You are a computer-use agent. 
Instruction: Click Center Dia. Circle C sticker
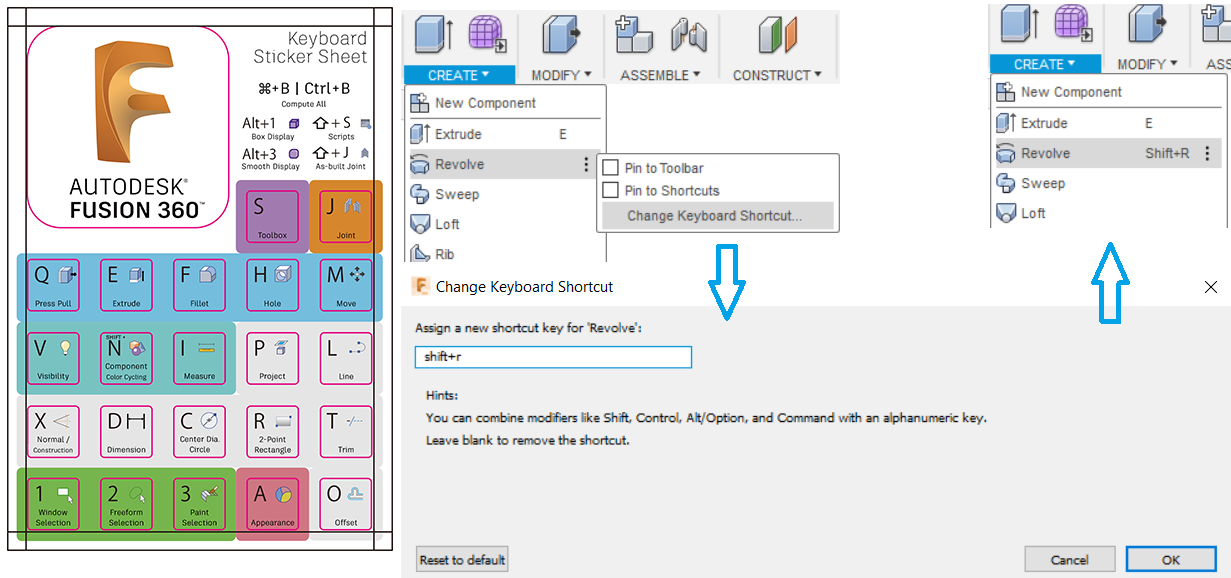(199, 431)
